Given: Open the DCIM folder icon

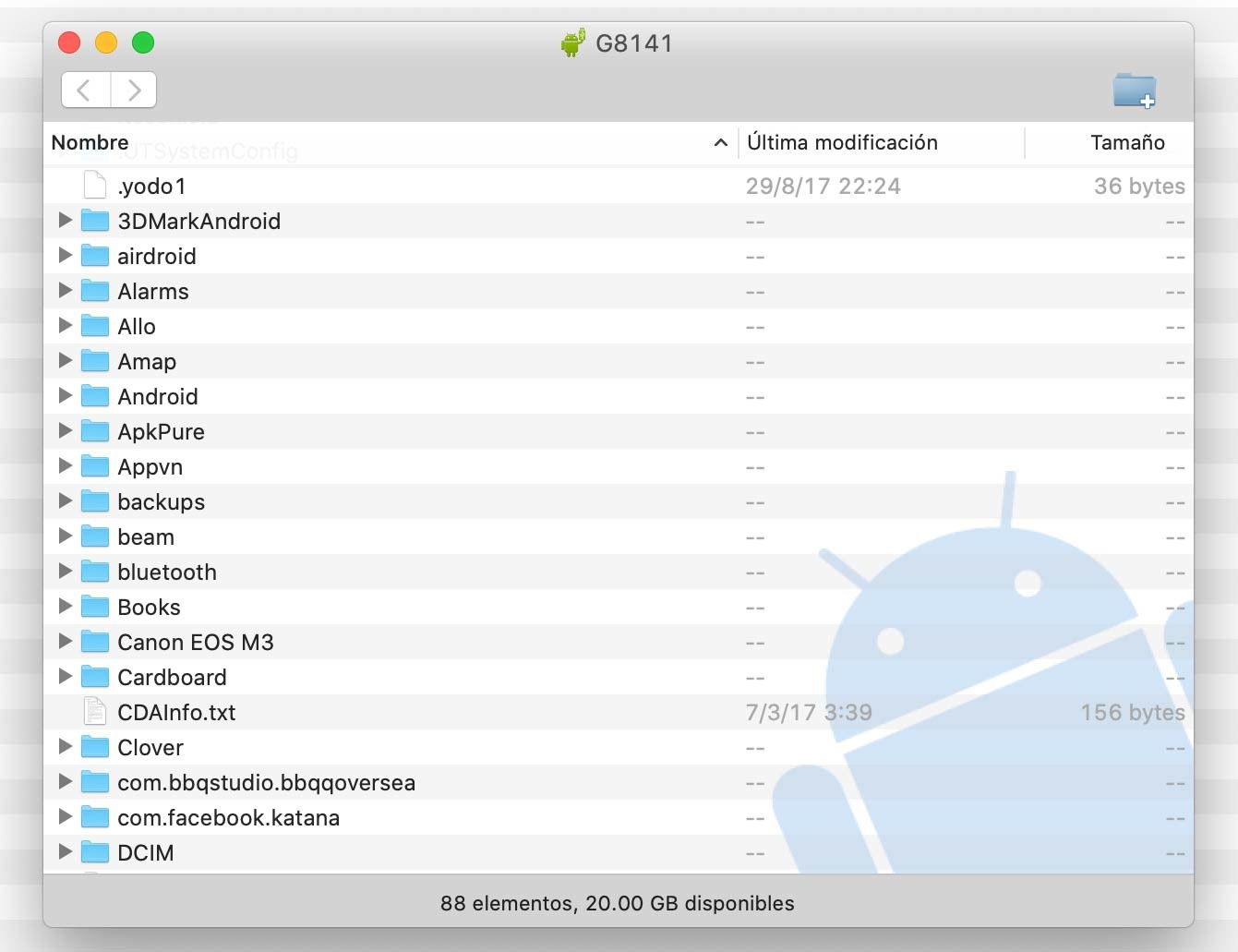Looking at the screenshot, I should [x=96, y=852].
